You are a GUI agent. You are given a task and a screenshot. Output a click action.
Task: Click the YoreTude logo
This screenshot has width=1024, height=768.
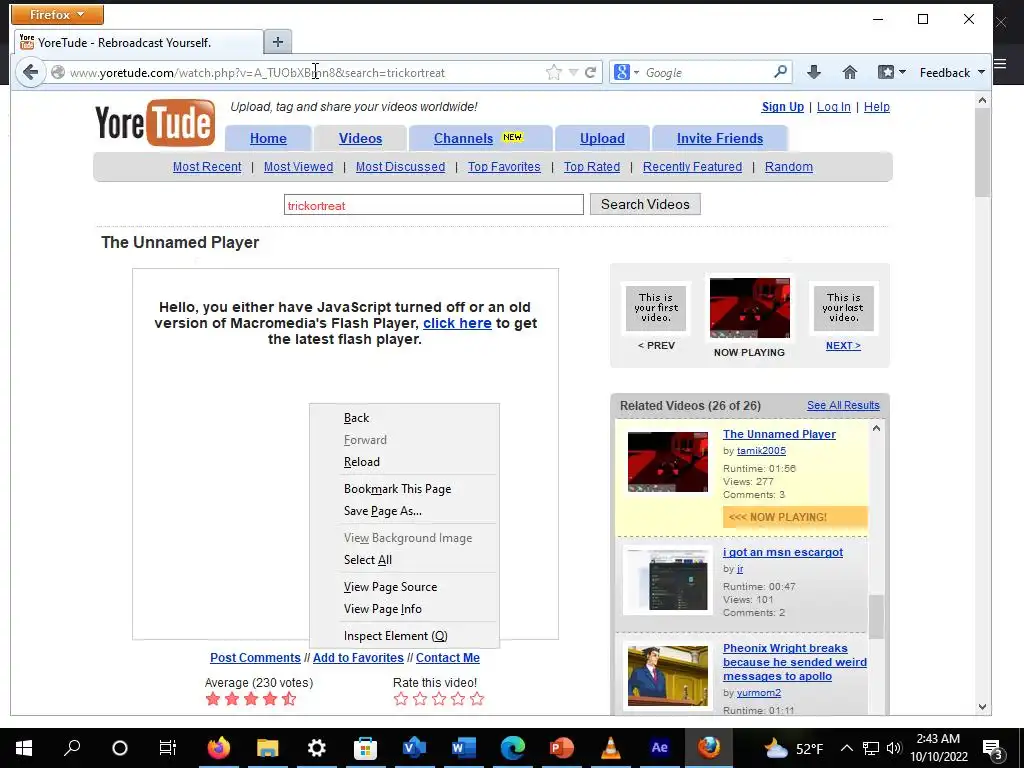tap(155, 122)
